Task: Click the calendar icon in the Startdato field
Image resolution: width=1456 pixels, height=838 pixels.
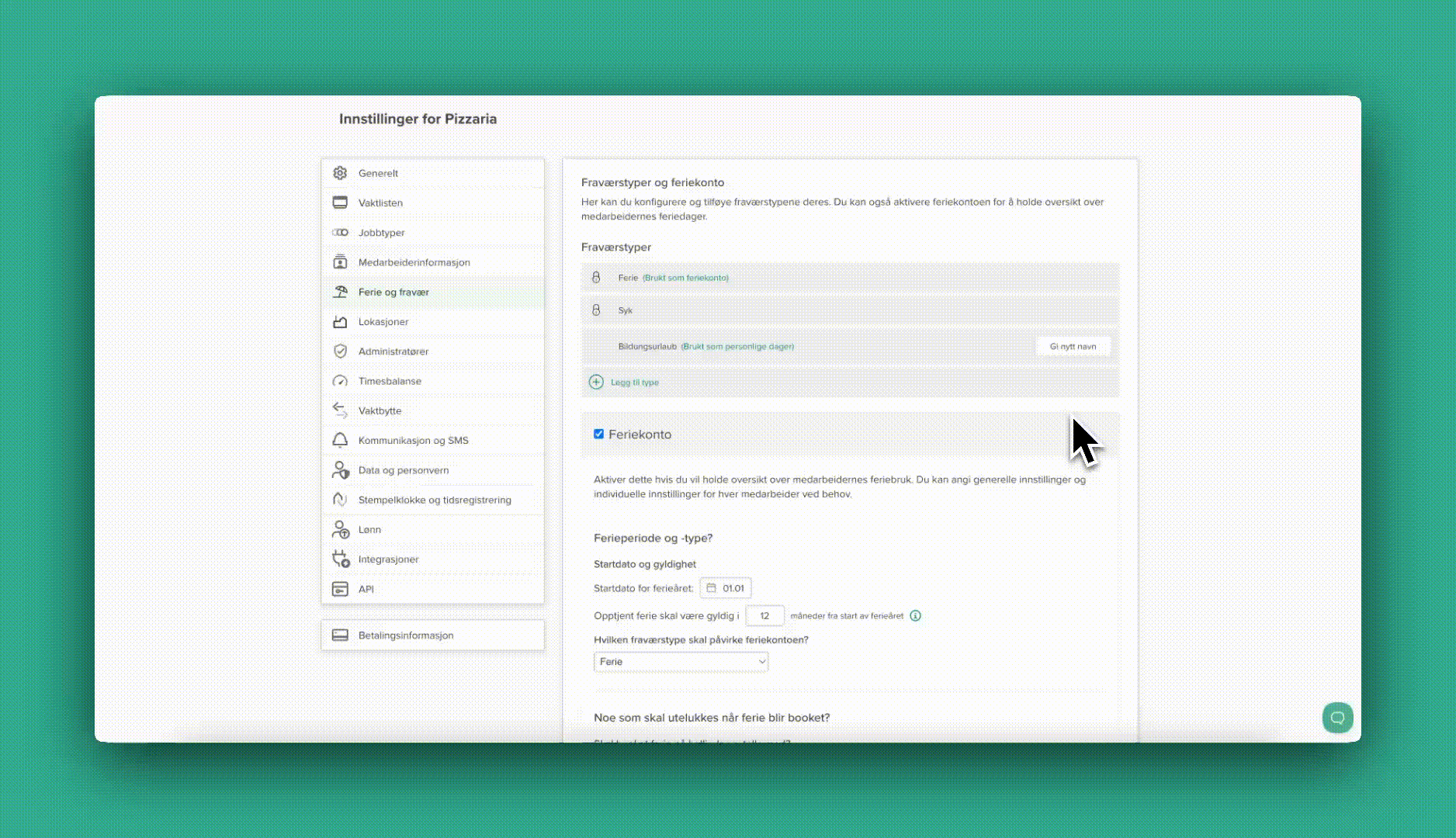Action: tap(711, 588)
